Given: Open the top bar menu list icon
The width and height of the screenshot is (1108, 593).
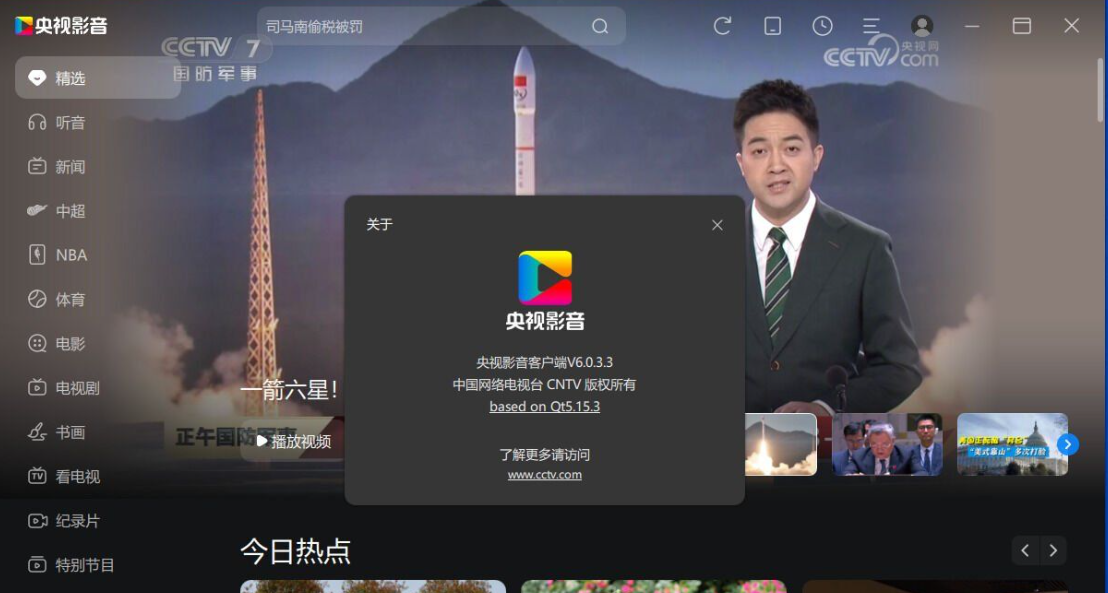Looking at the screenshot, I should pos(872,26).
